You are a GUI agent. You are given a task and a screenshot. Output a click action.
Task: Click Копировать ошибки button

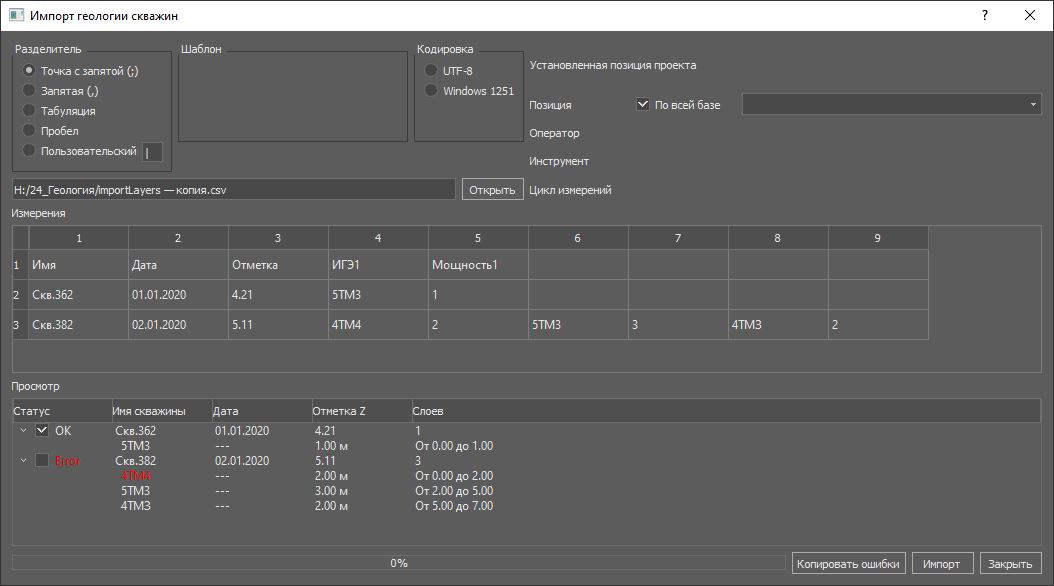[x=849, y=564]
